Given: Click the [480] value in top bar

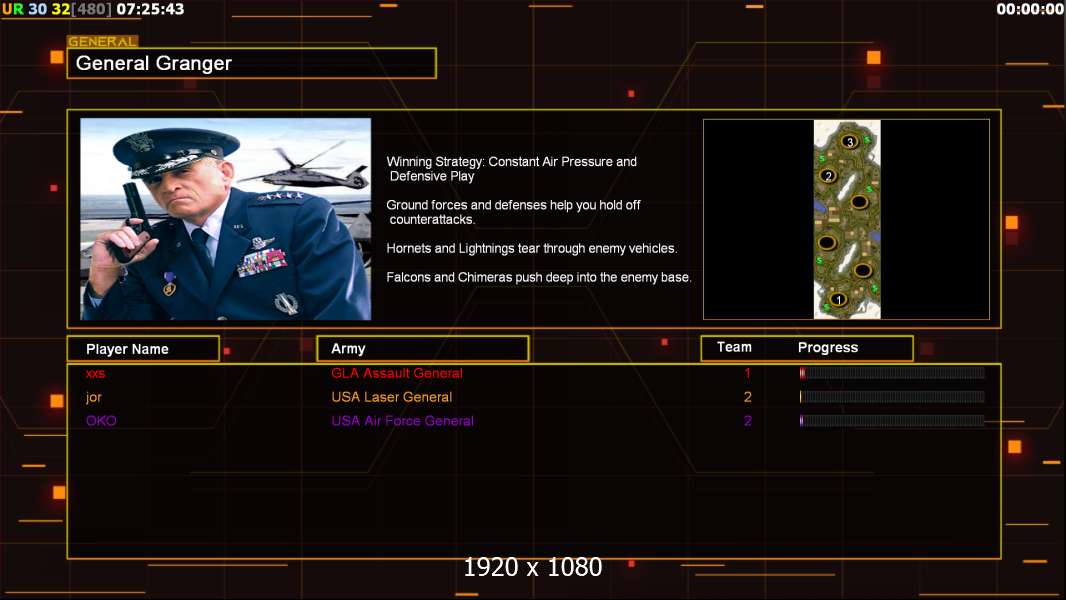Looking at the screenshot, I should (x=91, y=9).
